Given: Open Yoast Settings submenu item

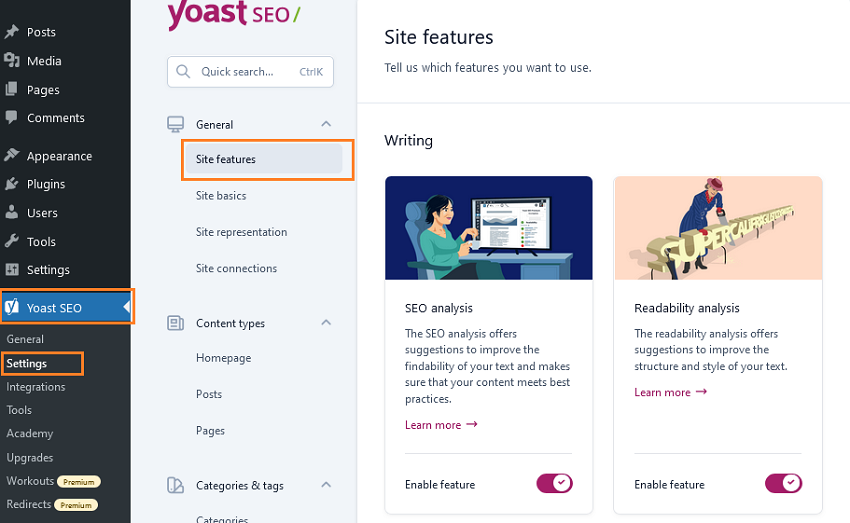Looking at the screenshot, I should 27,364.
